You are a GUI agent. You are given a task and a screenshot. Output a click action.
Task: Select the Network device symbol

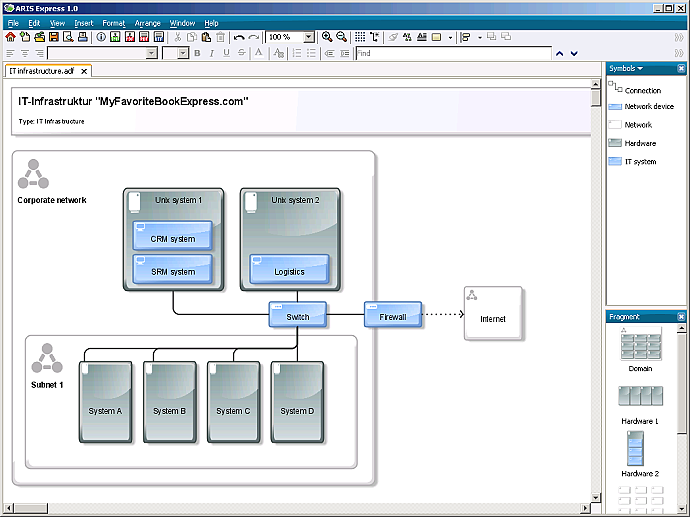pyautogui.click(x=641, y=106)
